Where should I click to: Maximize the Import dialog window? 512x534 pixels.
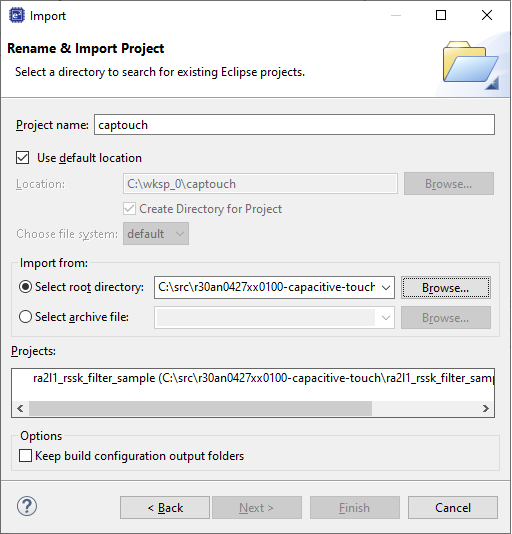(x=441, y=15)
